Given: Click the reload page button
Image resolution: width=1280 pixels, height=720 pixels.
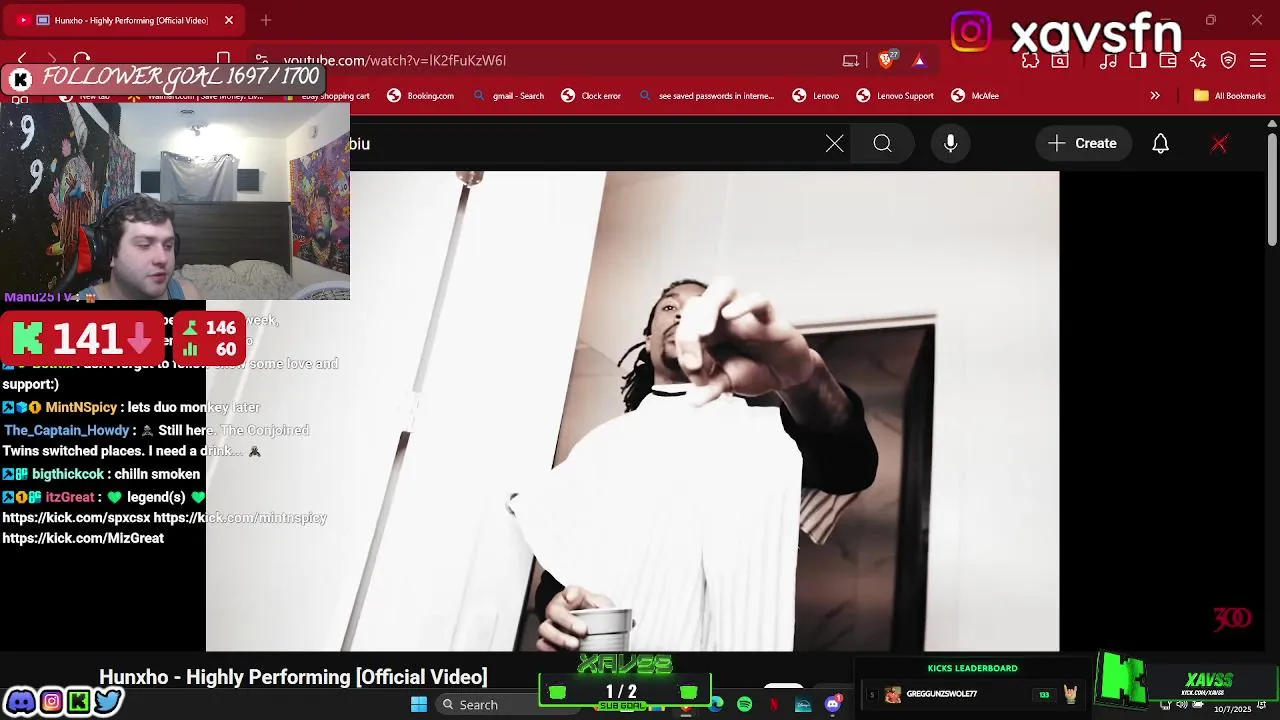Looking at the screenshot, I should (82, 60).
